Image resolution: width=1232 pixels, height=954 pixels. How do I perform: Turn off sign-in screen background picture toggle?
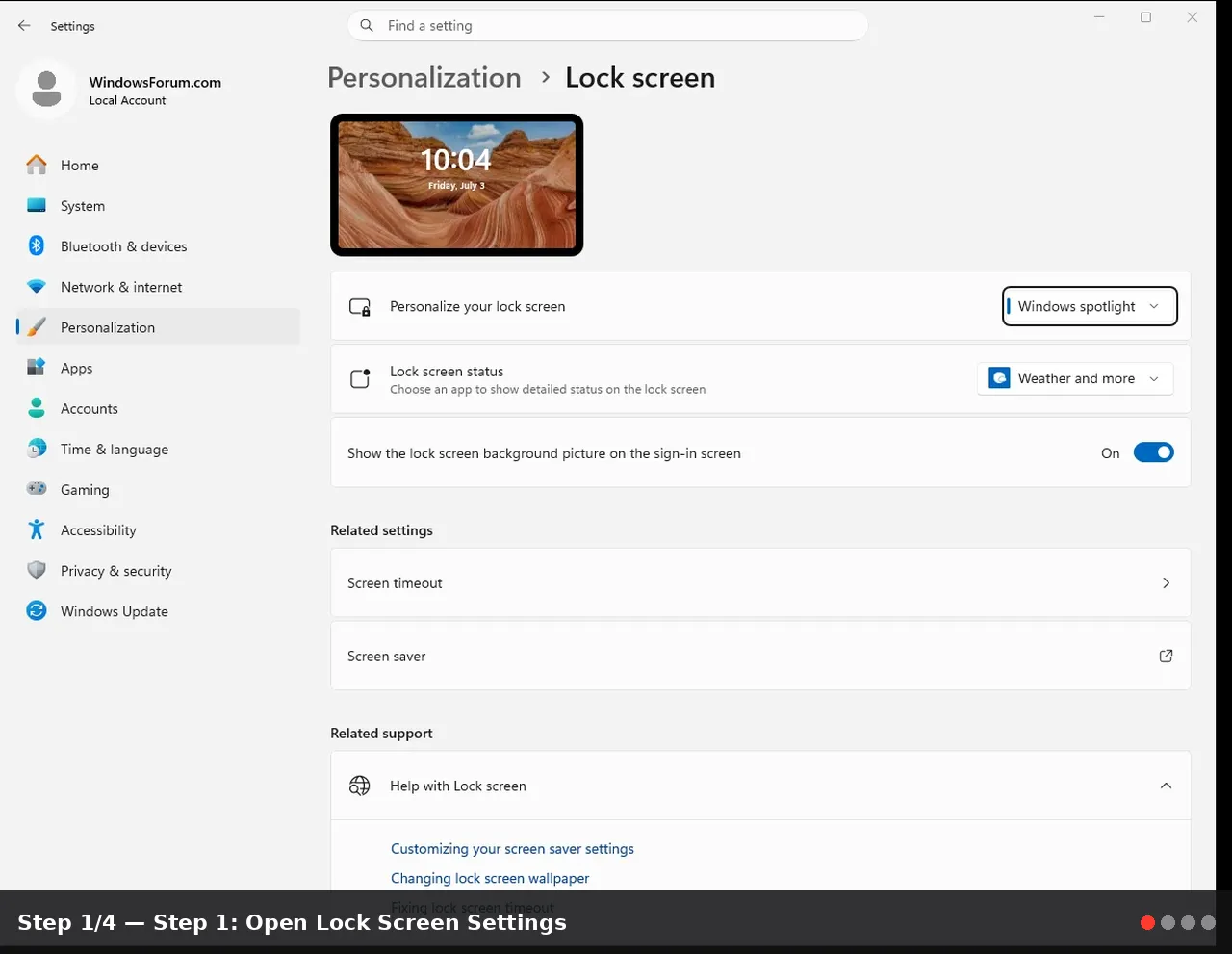click(x=1153, y=452)
